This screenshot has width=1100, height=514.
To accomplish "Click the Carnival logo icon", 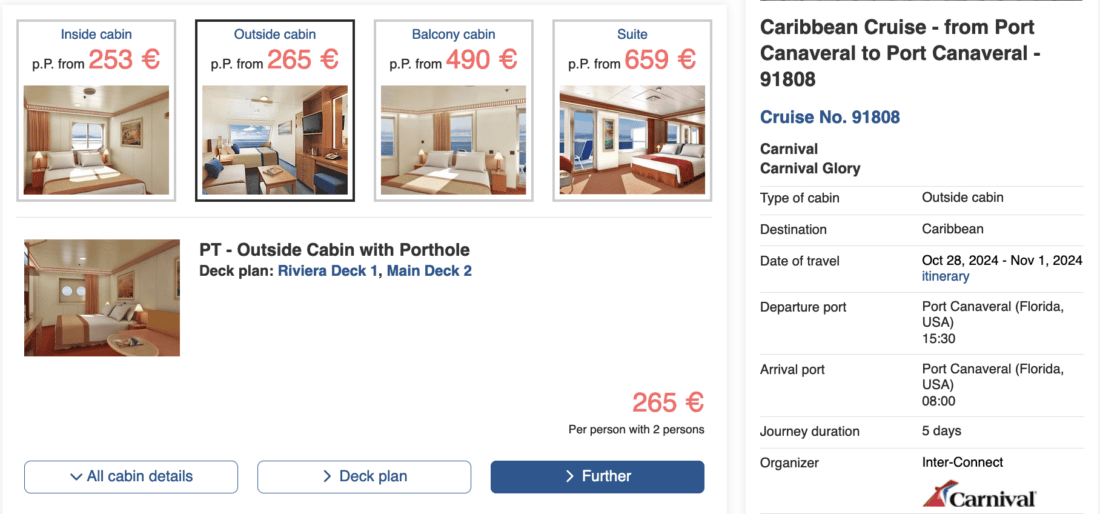I will point(979,495).
